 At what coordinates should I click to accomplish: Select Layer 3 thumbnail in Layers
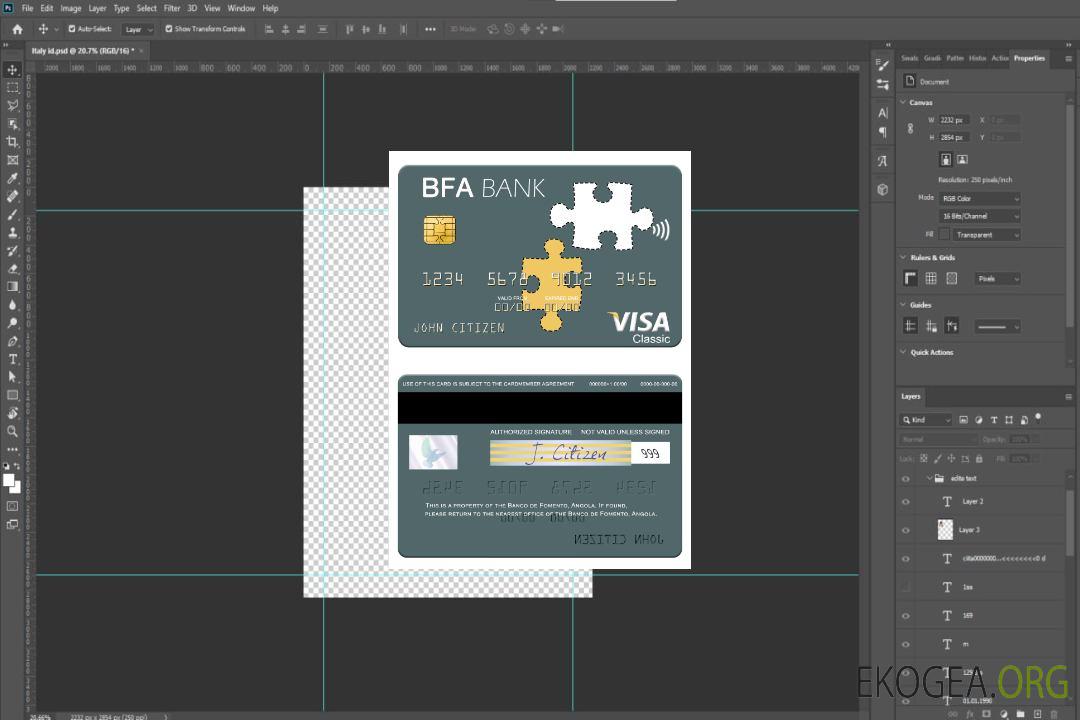coord(945,530)
